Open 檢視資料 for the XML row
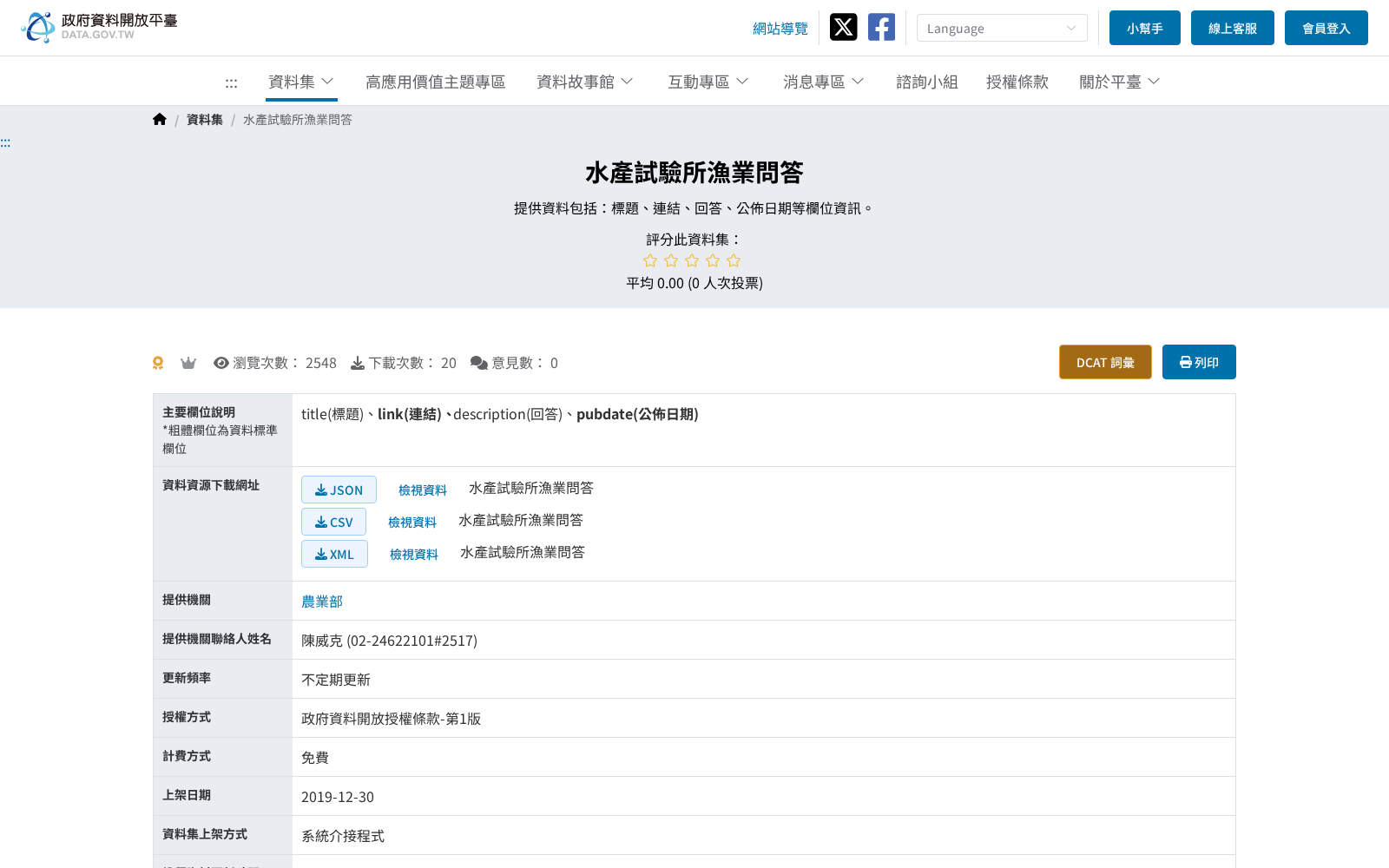The image size is (1389, 868). tap(414, 555)
